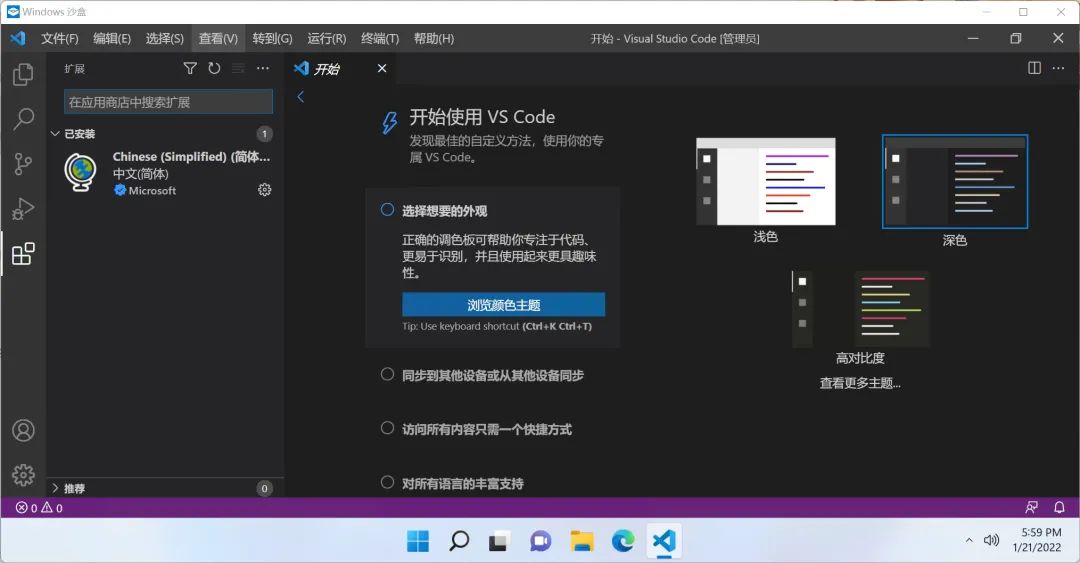The image size is (1080, 563).
Task: Open the 终端(T) menu
Action: coord(380,39)
